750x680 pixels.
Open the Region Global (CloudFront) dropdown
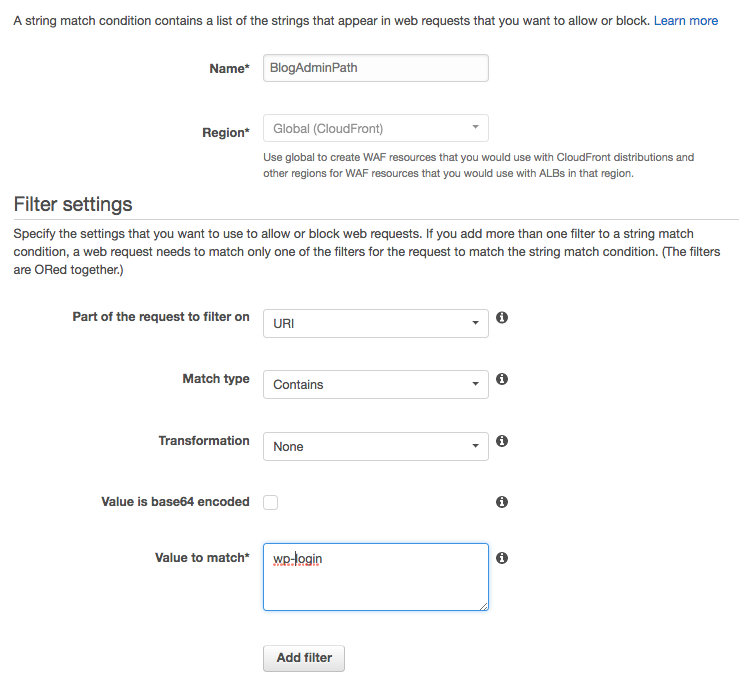(376, 128)
